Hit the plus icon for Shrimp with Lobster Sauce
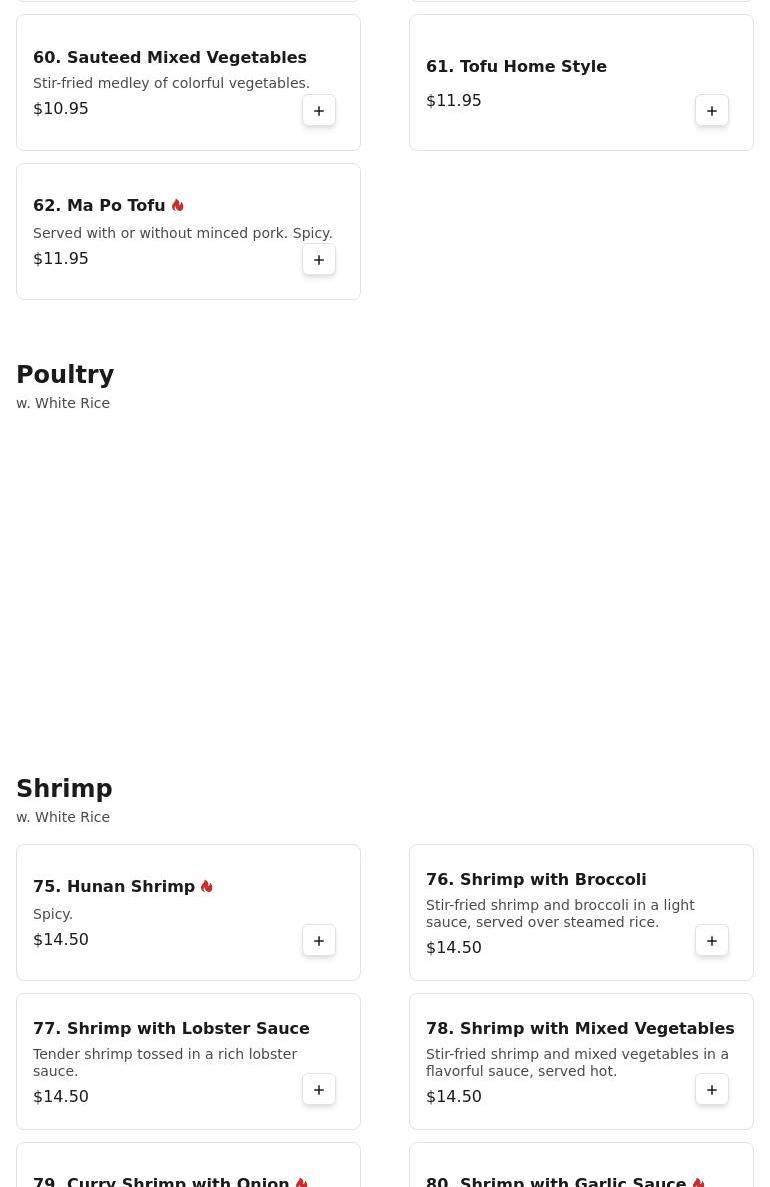This screenshot has height=1187, width=770. (x=319, y=1090)
